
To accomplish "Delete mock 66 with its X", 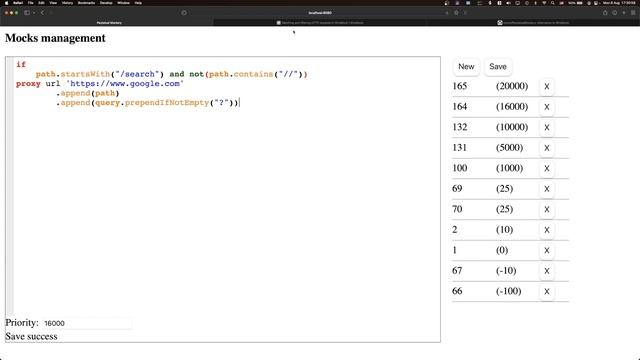I will (x=547, y=291).
